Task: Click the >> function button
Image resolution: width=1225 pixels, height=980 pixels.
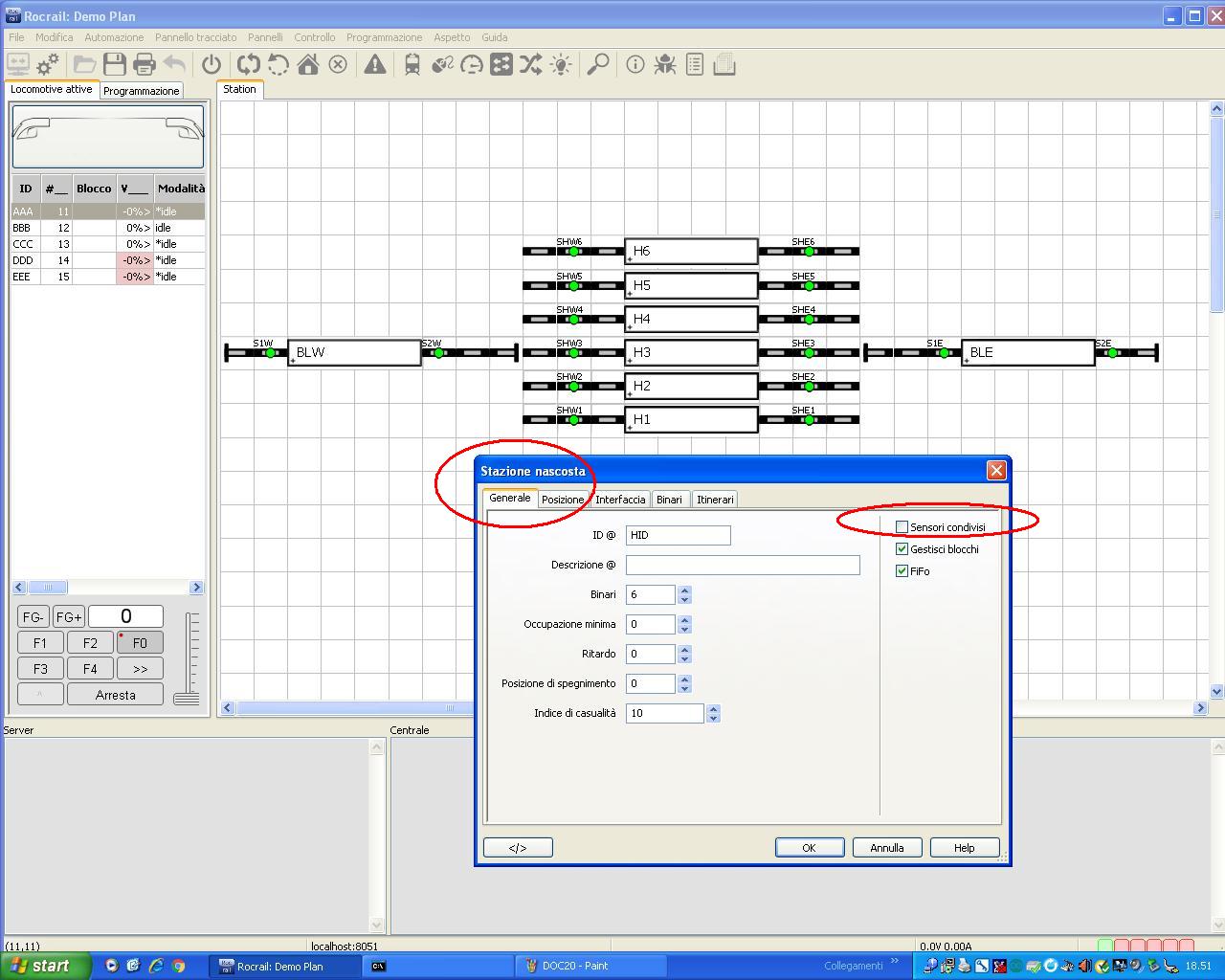Action: tap(140, 669)
